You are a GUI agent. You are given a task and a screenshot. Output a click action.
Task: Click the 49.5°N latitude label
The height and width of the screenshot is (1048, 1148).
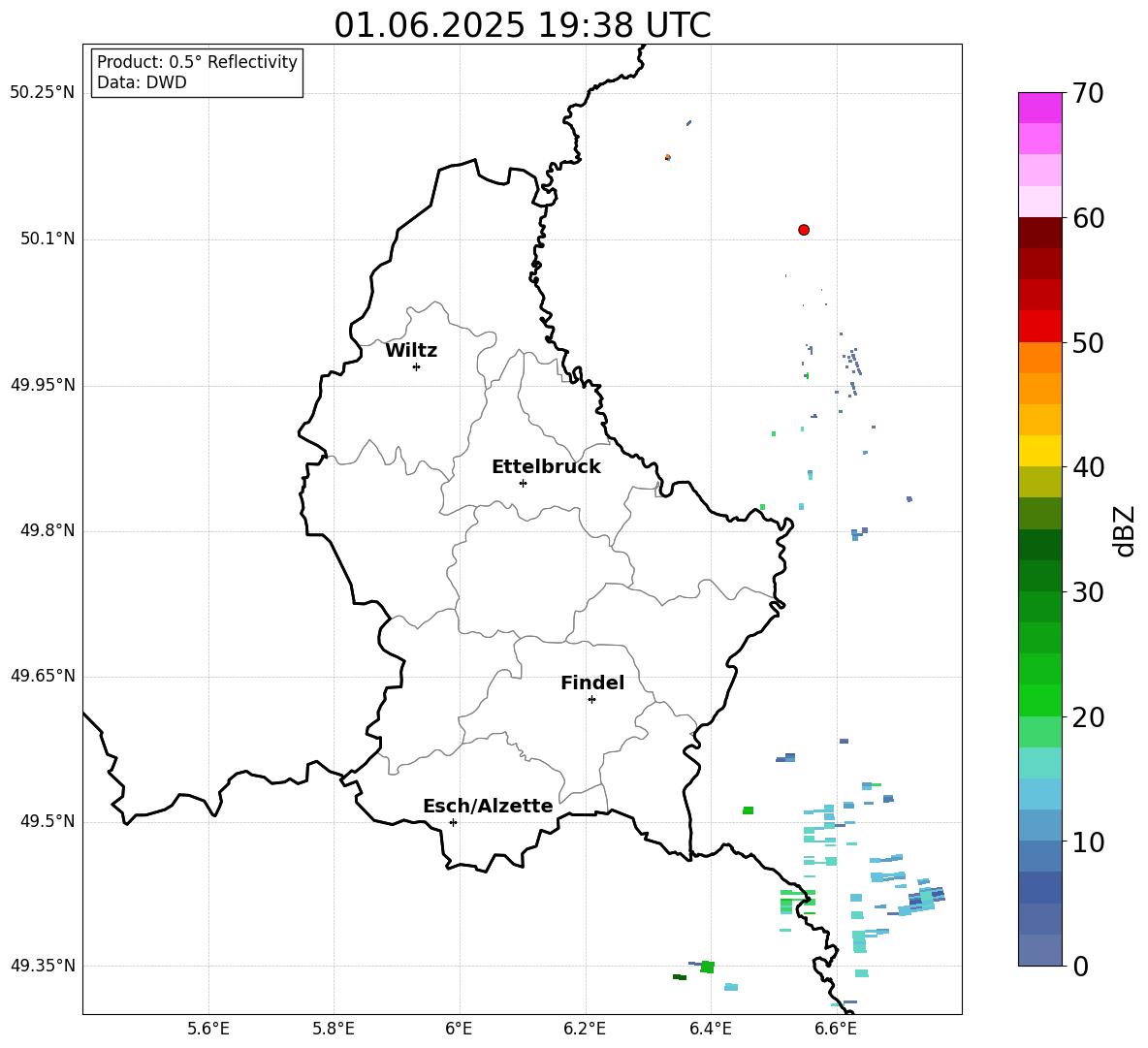[48, 821]
